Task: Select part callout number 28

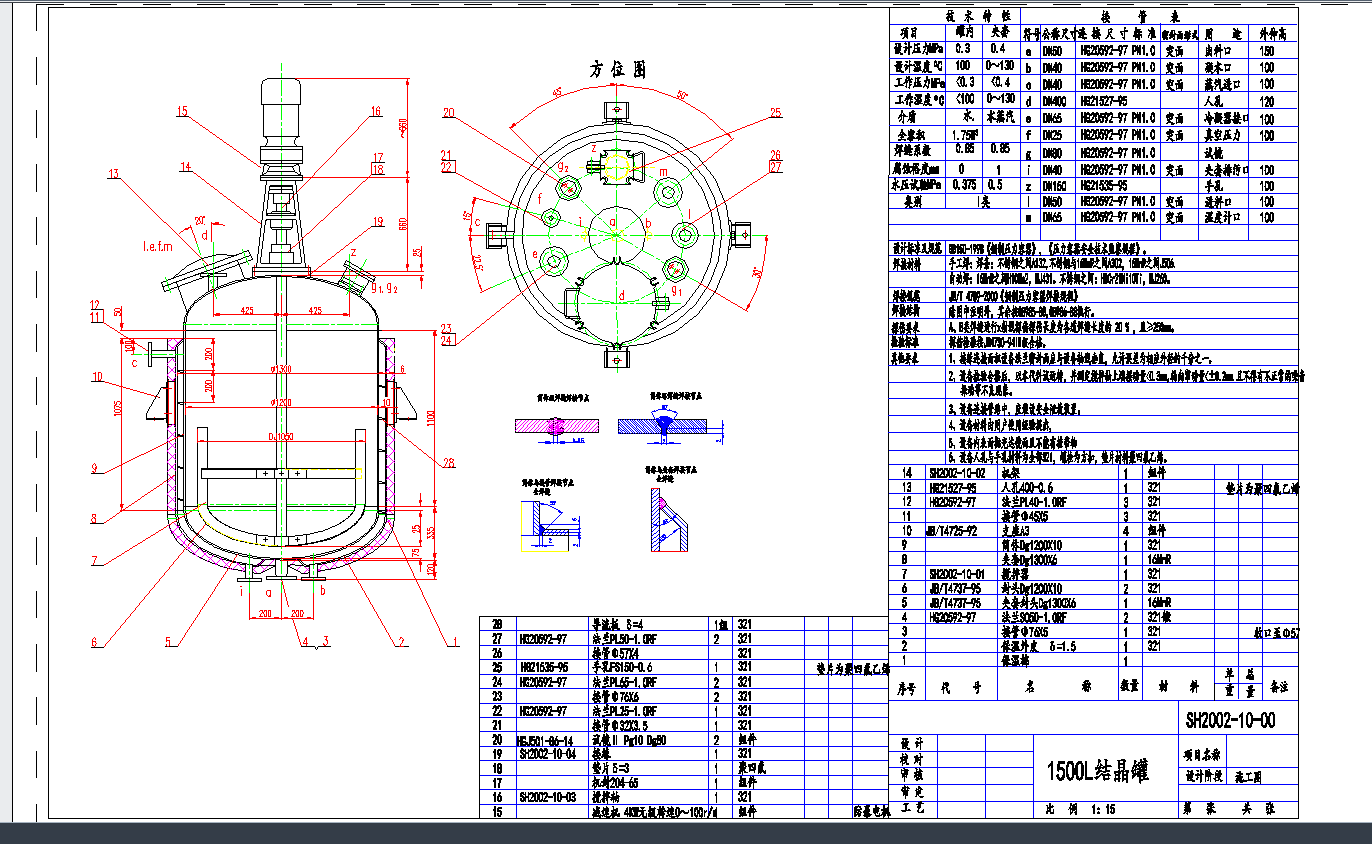Action: 448,462
